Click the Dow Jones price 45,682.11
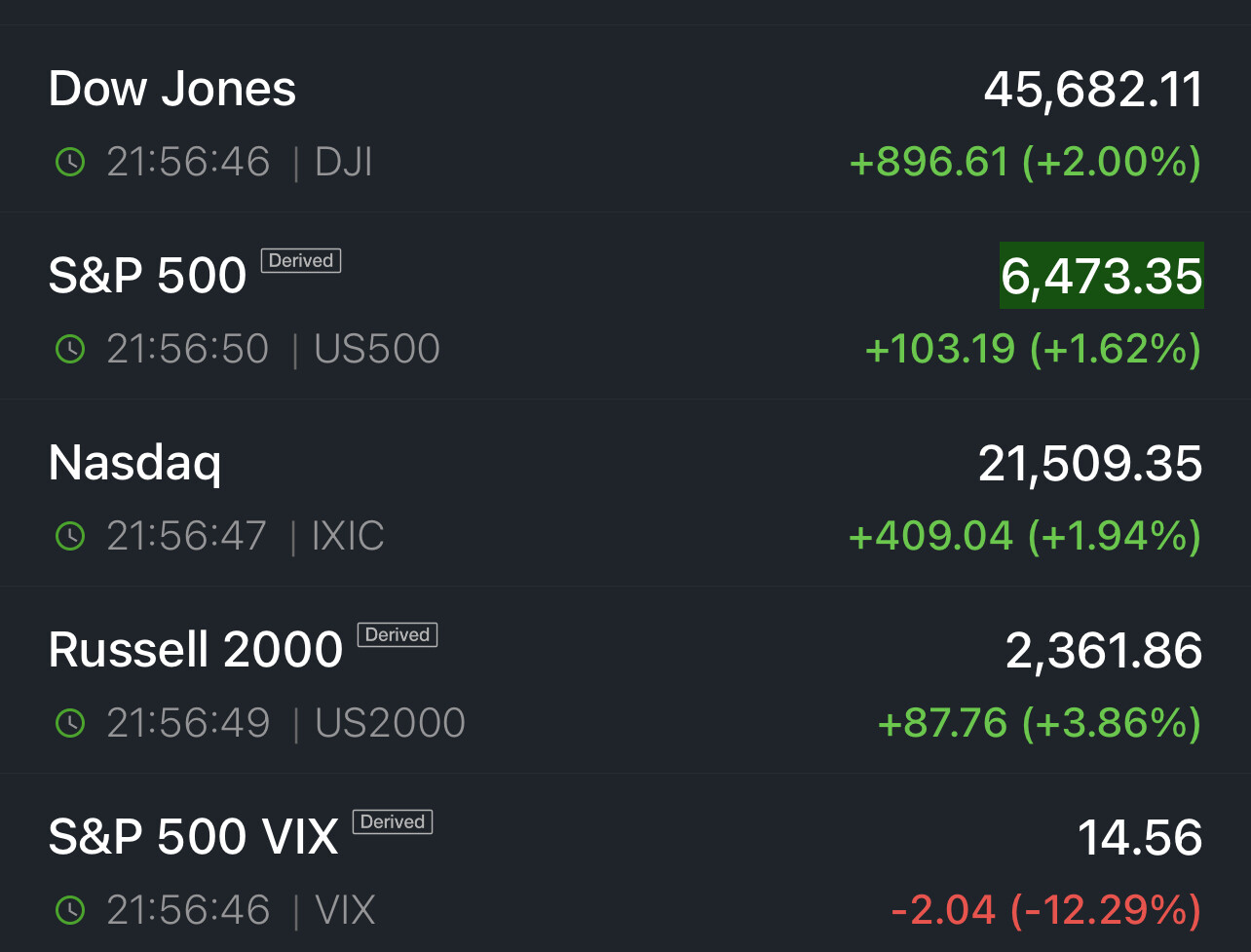Screen dimensions: 1251x952 (x=1093, y=90)
